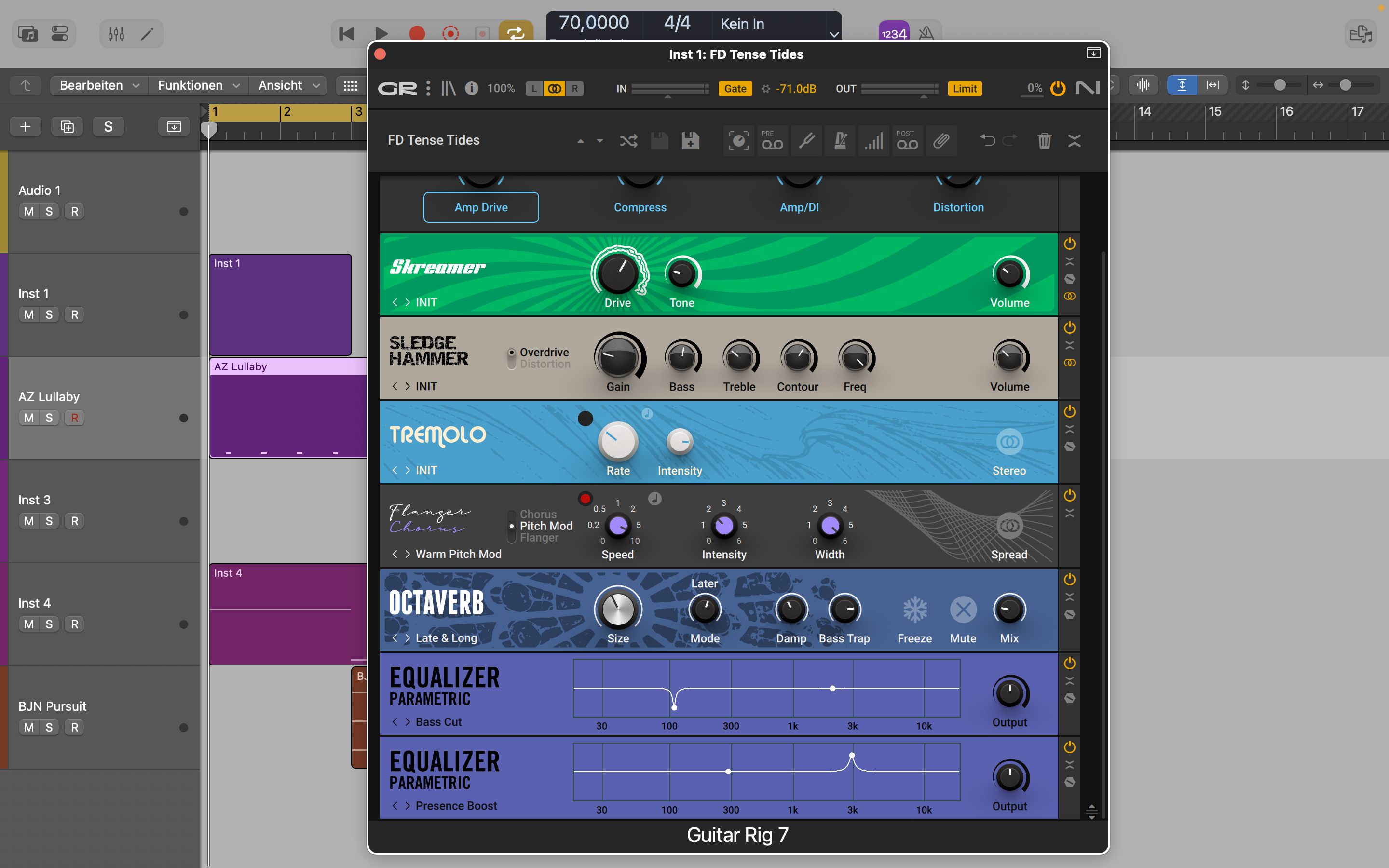Viewport: 1389px width, 868px height.
Task: Open the Guitar Rig browser library icon
Action: pyautogui.click(x=448, y=88)
